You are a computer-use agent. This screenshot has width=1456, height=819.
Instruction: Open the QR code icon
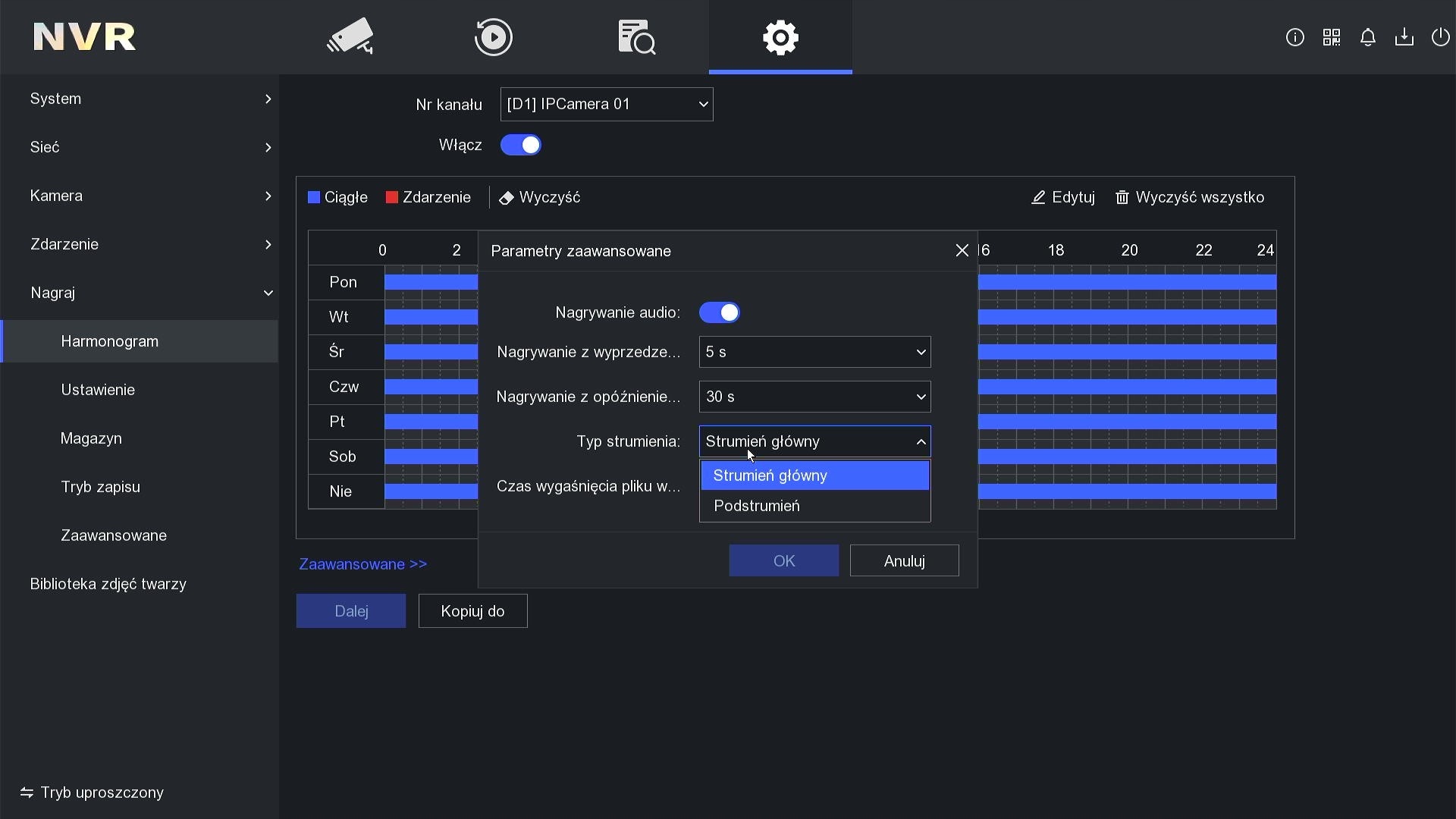(x=1331, y=37)
